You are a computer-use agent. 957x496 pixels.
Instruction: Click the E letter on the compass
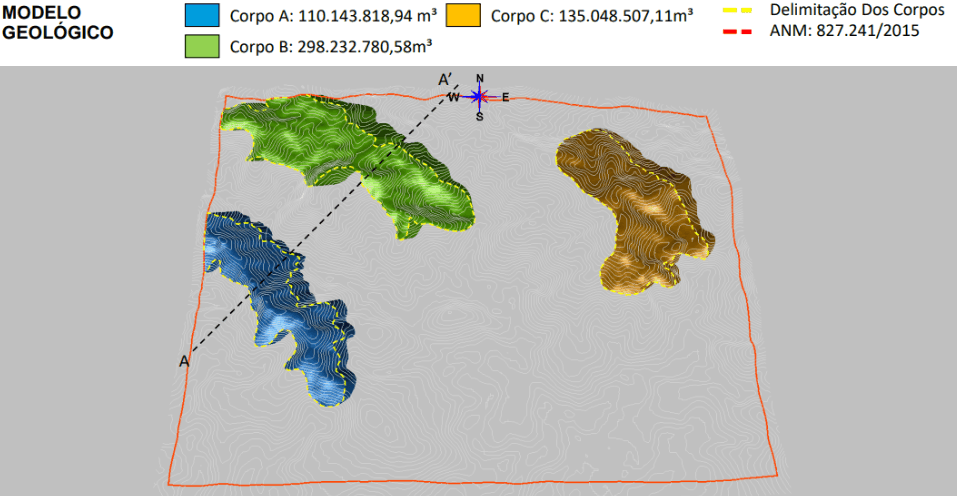(x=505, y=97)
